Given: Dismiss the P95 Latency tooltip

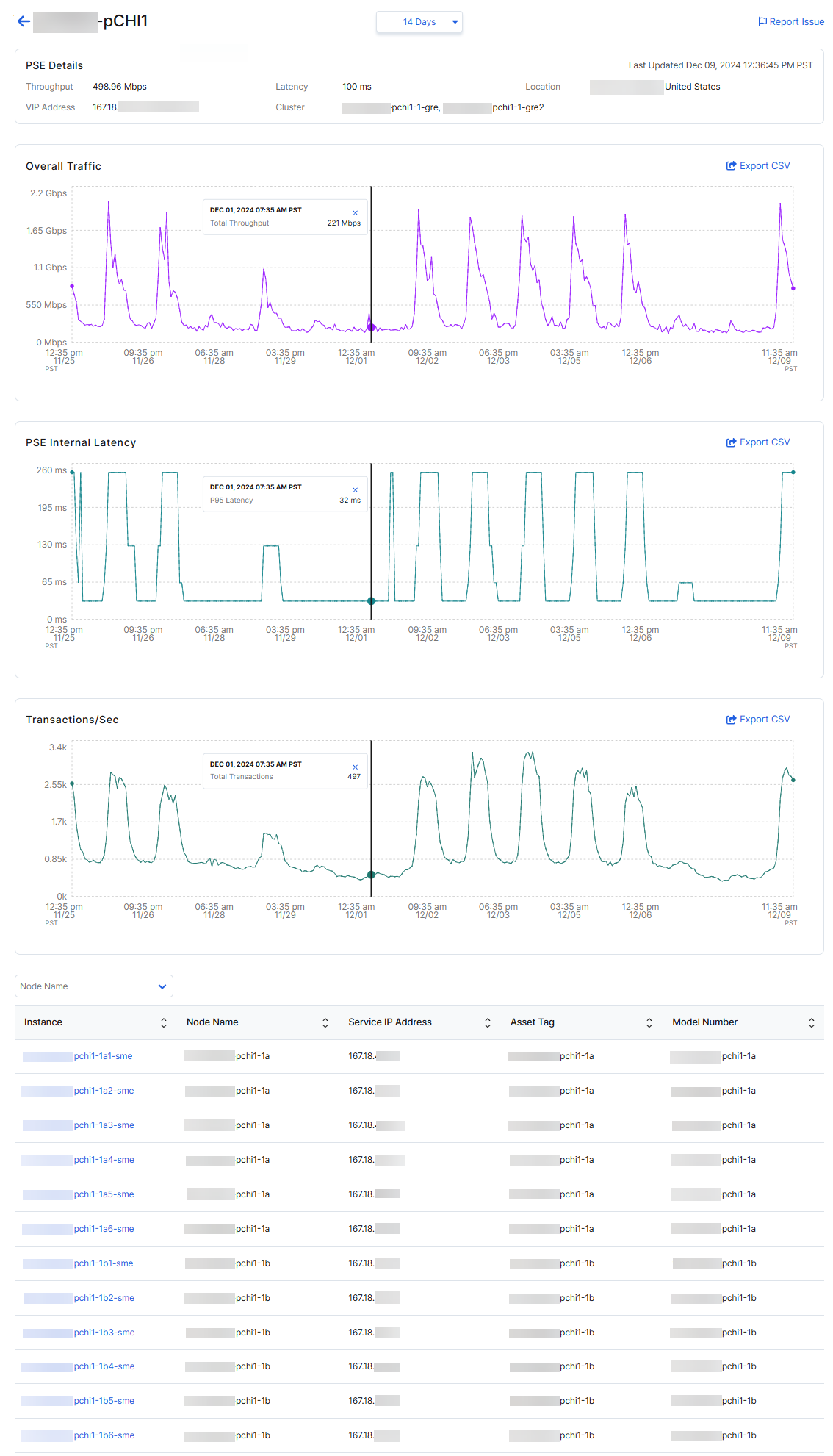Looking at the screenshot, I should 356,490.
